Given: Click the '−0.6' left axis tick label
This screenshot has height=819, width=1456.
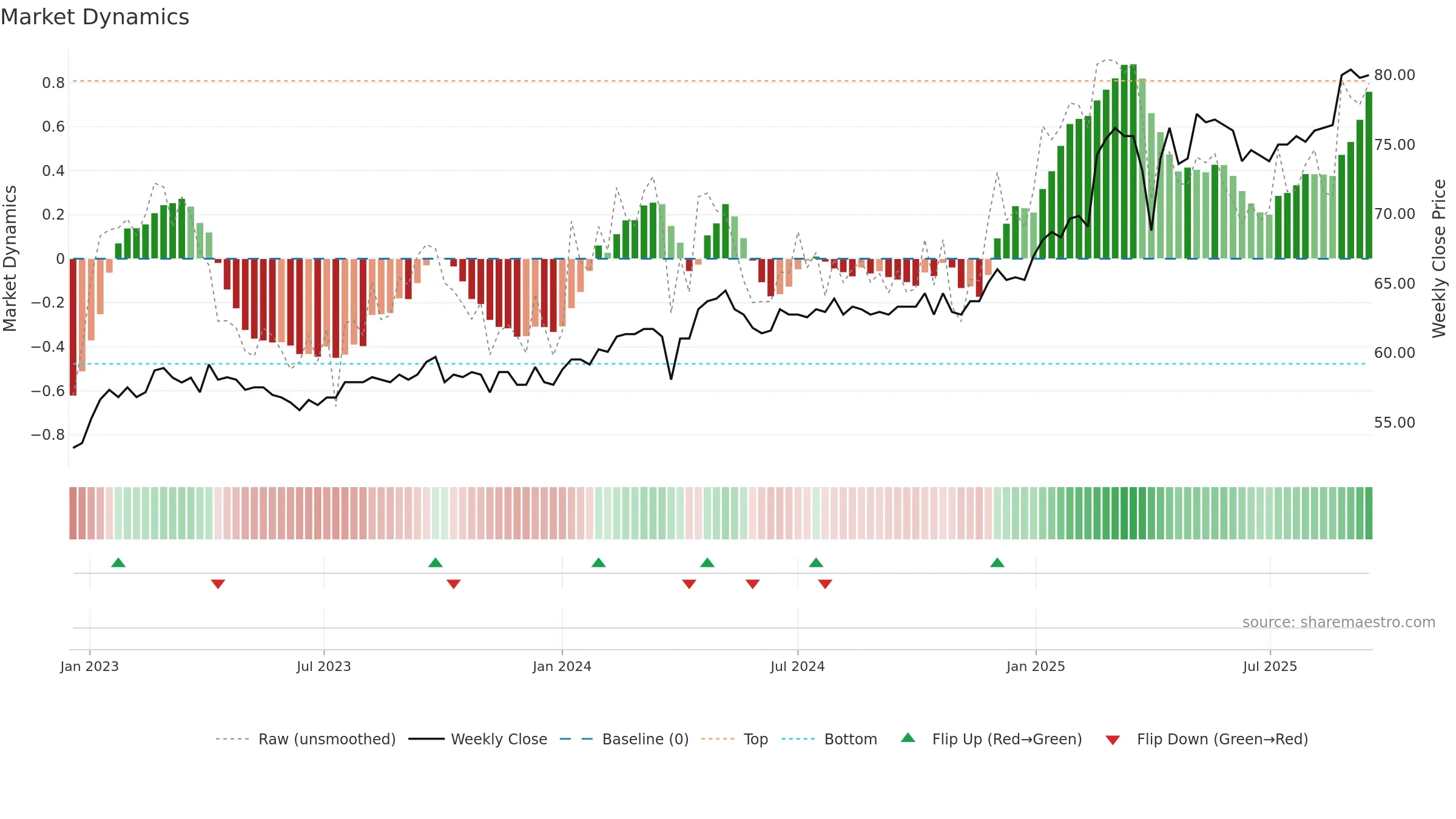Looking at the screenshot, I should (x=48, y=391).
